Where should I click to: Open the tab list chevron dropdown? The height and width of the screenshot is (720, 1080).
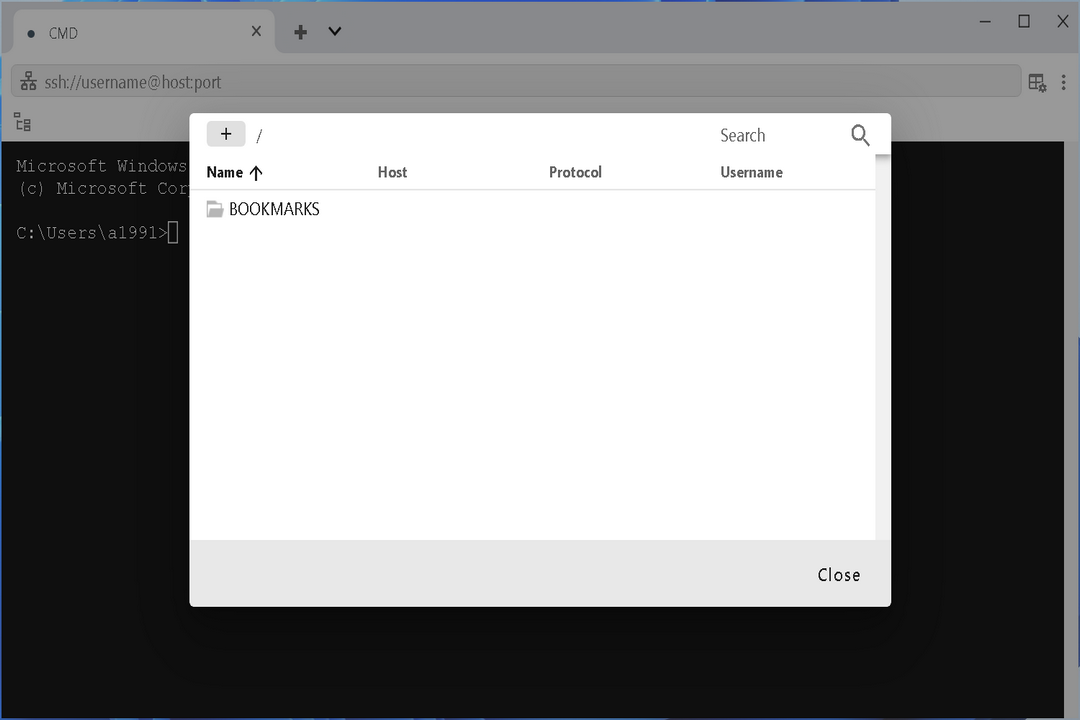coord(334,31)
